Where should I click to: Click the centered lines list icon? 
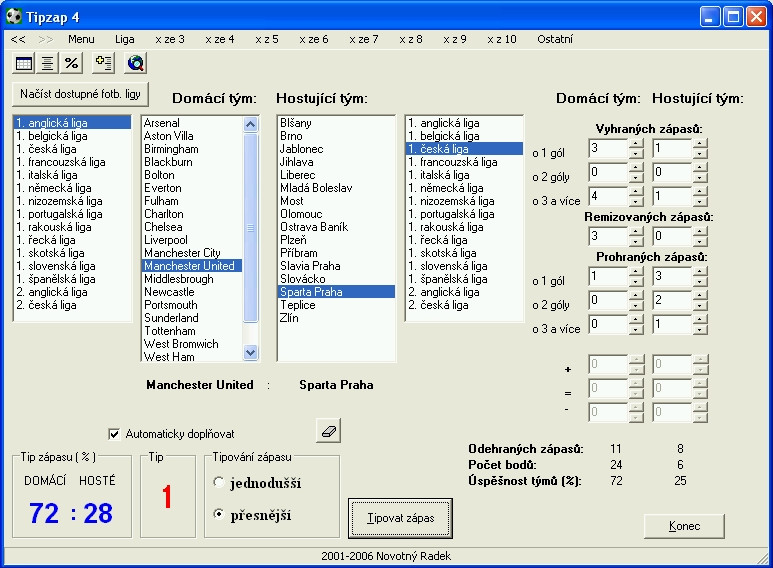[47, 63]
